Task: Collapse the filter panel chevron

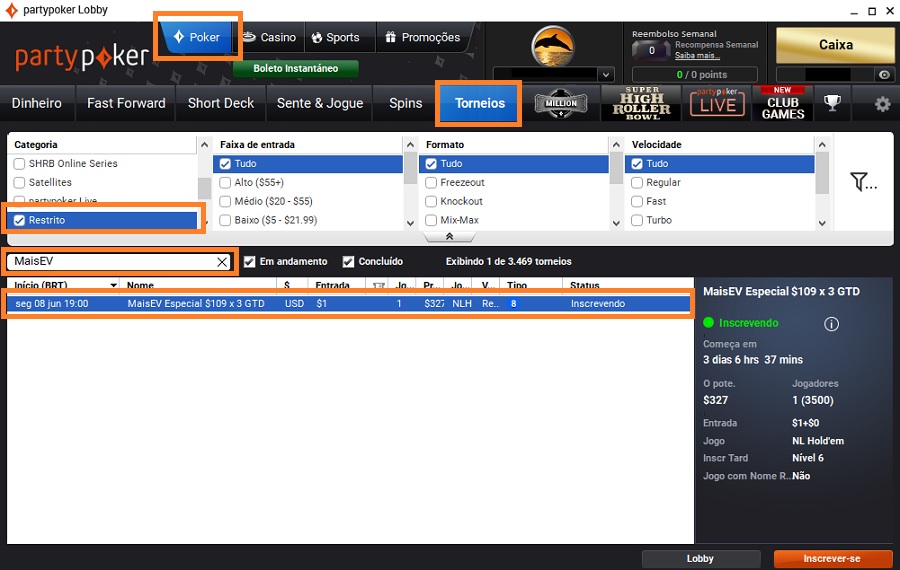Action: pos(449,236)
